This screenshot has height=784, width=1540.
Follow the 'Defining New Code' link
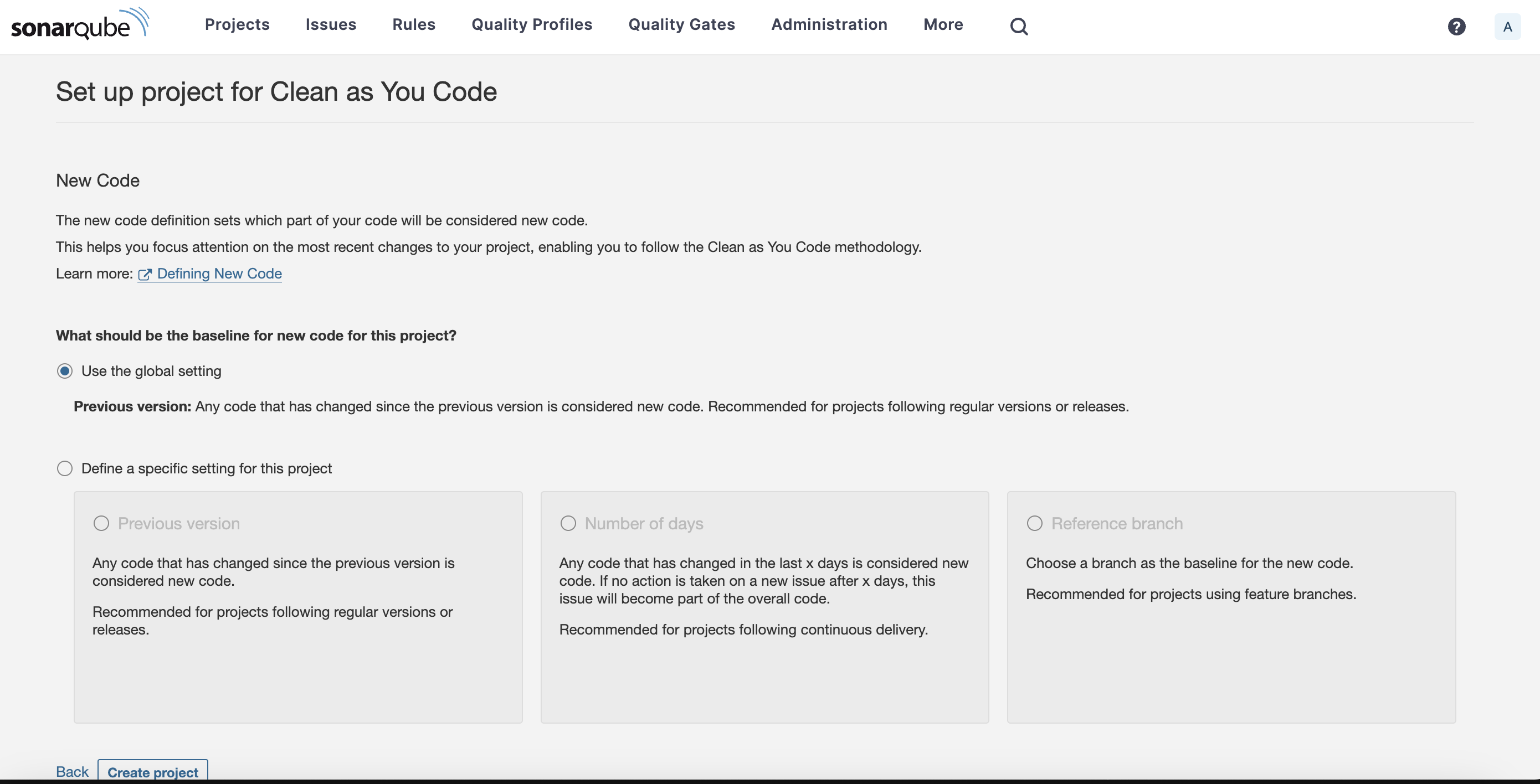tap(219, 274)
